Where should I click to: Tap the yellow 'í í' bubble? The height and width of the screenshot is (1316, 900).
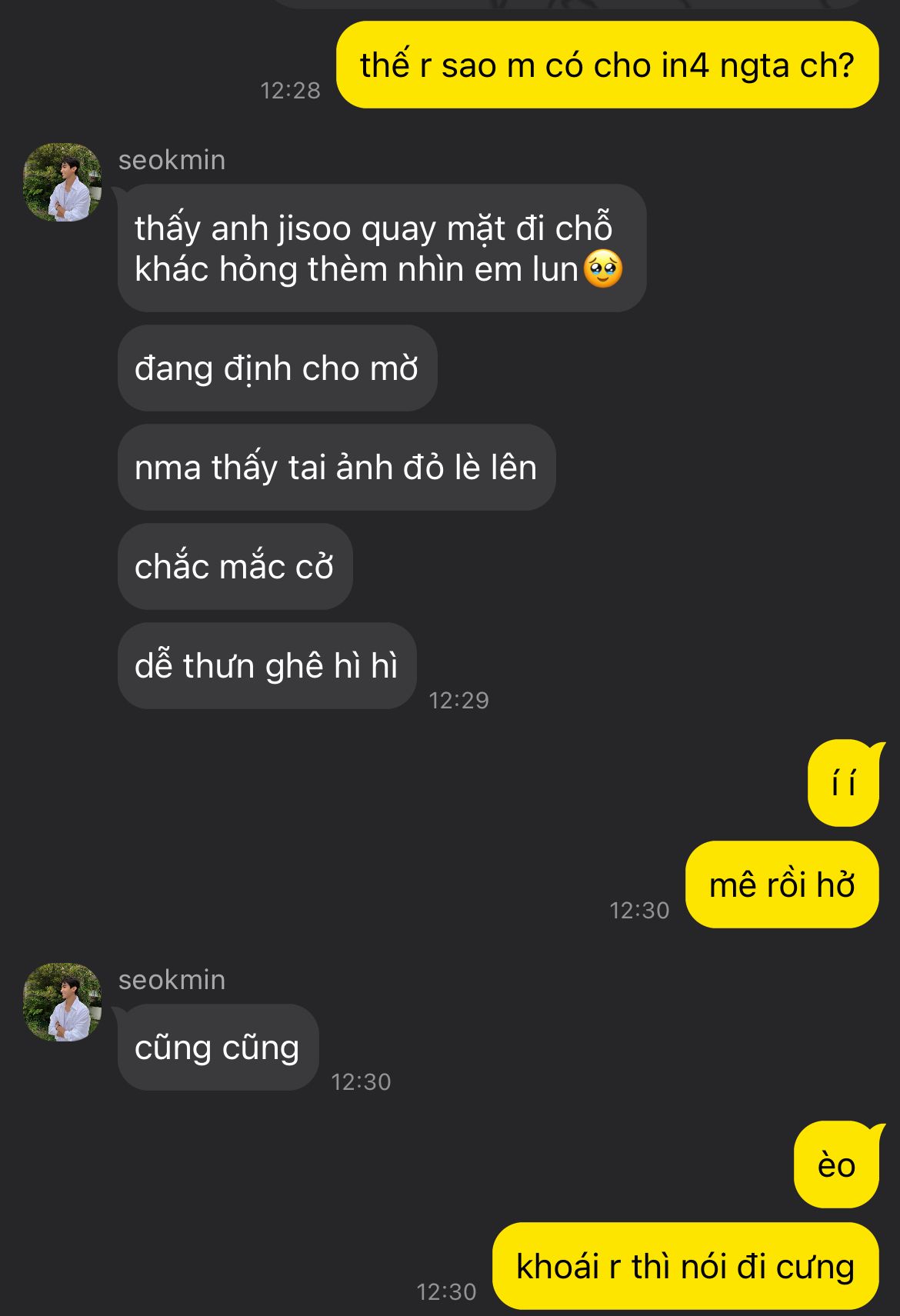tap(843, 784)
